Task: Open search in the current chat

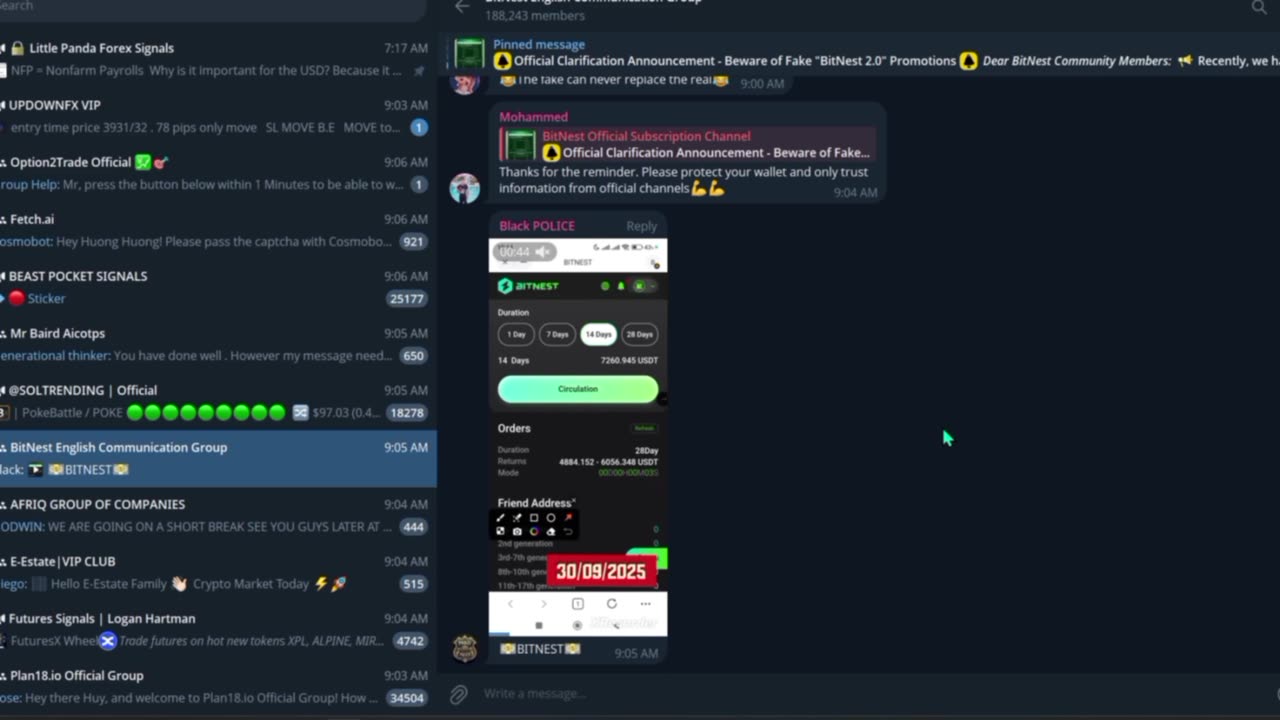Action: click(x=1258, y=7)
